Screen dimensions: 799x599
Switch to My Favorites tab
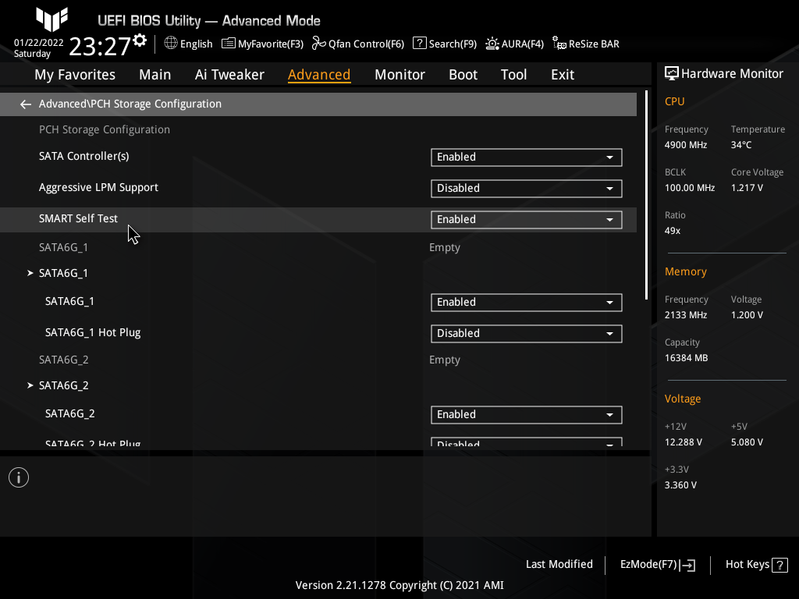coord(75,75)
